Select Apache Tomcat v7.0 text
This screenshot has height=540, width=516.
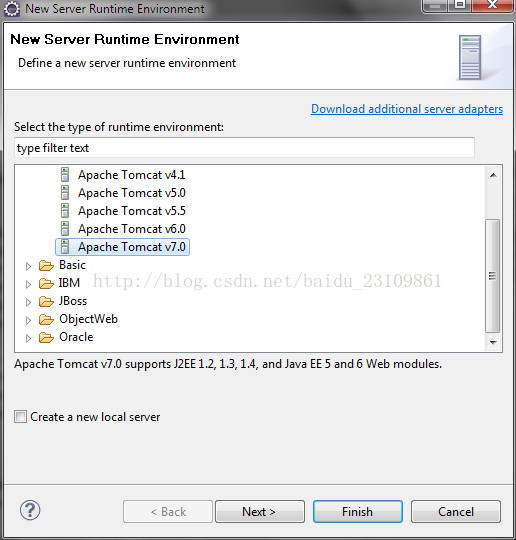coord(132,247)
